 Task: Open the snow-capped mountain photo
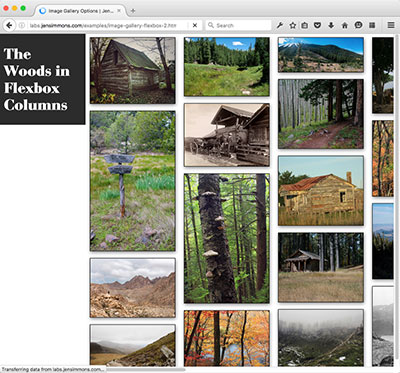321,55
